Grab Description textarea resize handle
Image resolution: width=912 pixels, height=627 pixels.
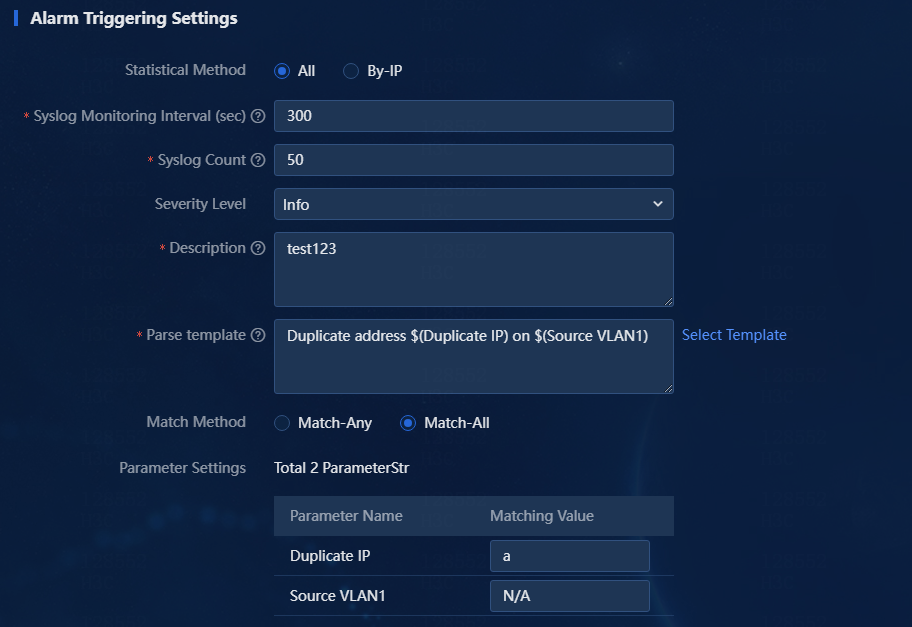pos(668,301)
